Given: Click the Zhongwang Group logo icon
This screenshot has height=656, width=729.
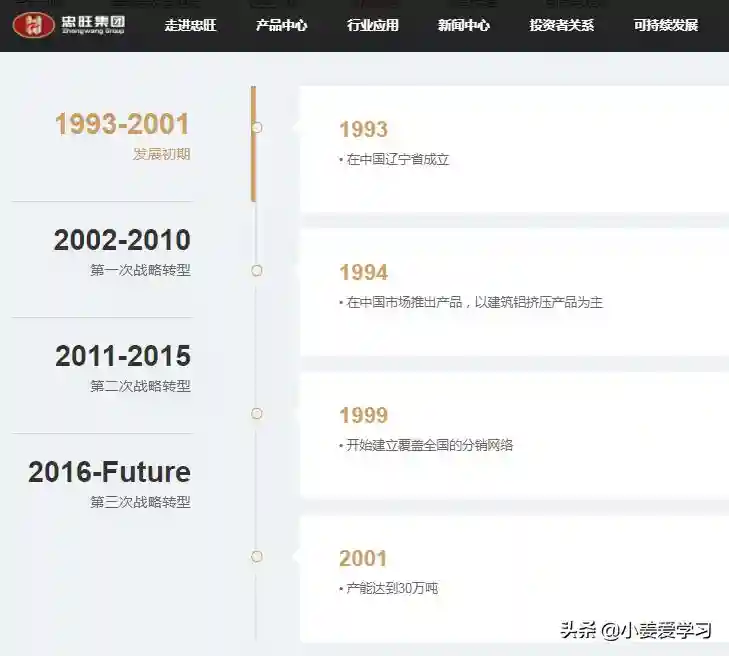Looking at the screenshot, I should [x=34, y=25].
